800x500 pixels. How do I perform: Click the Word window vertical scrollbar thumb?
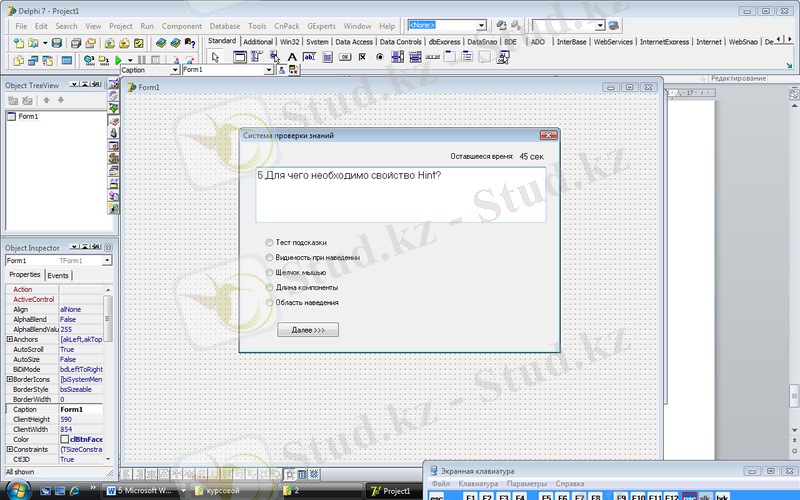(x=794, y=395)
